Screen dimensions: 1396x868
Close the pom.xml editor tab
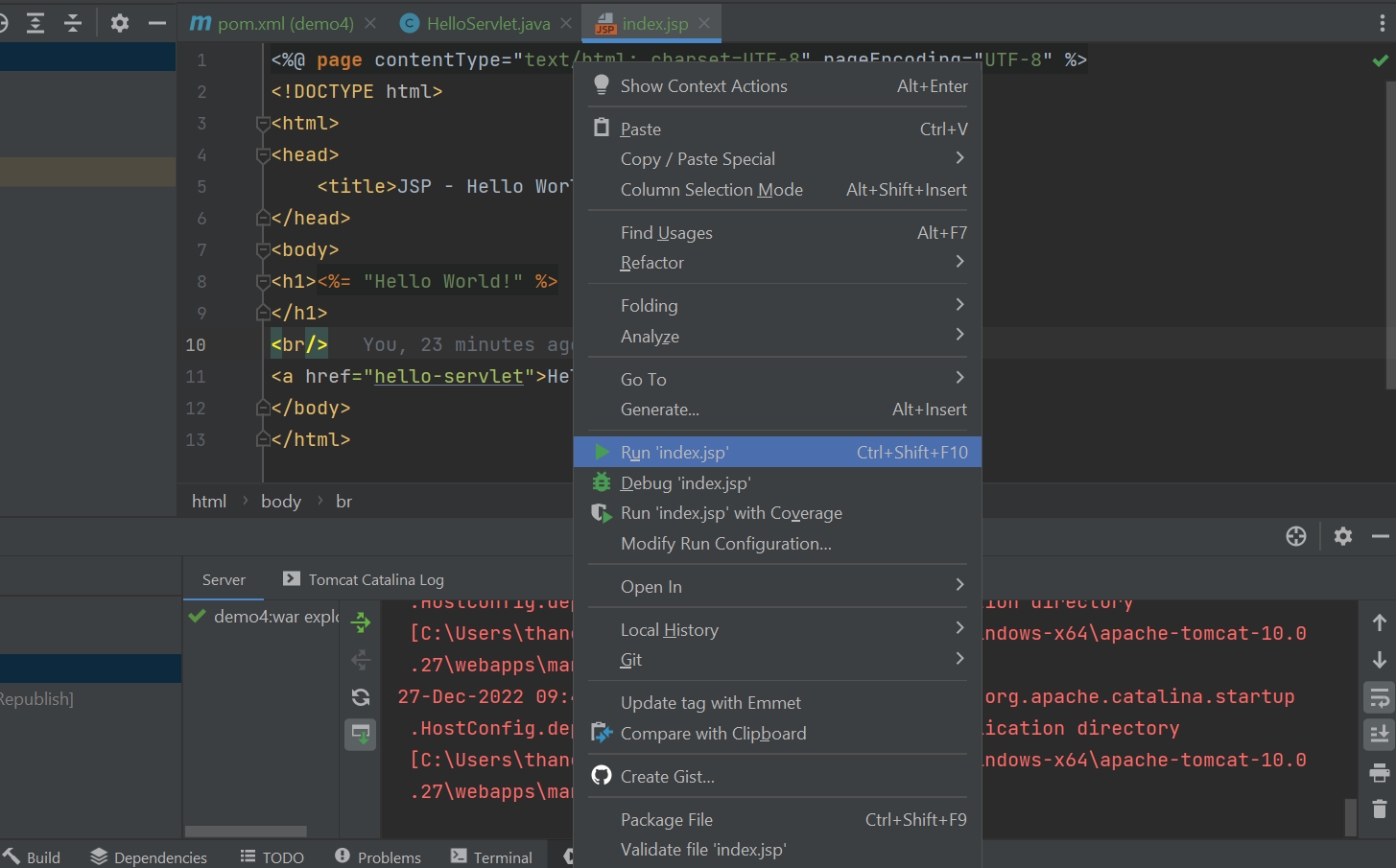tap(370, 23)
